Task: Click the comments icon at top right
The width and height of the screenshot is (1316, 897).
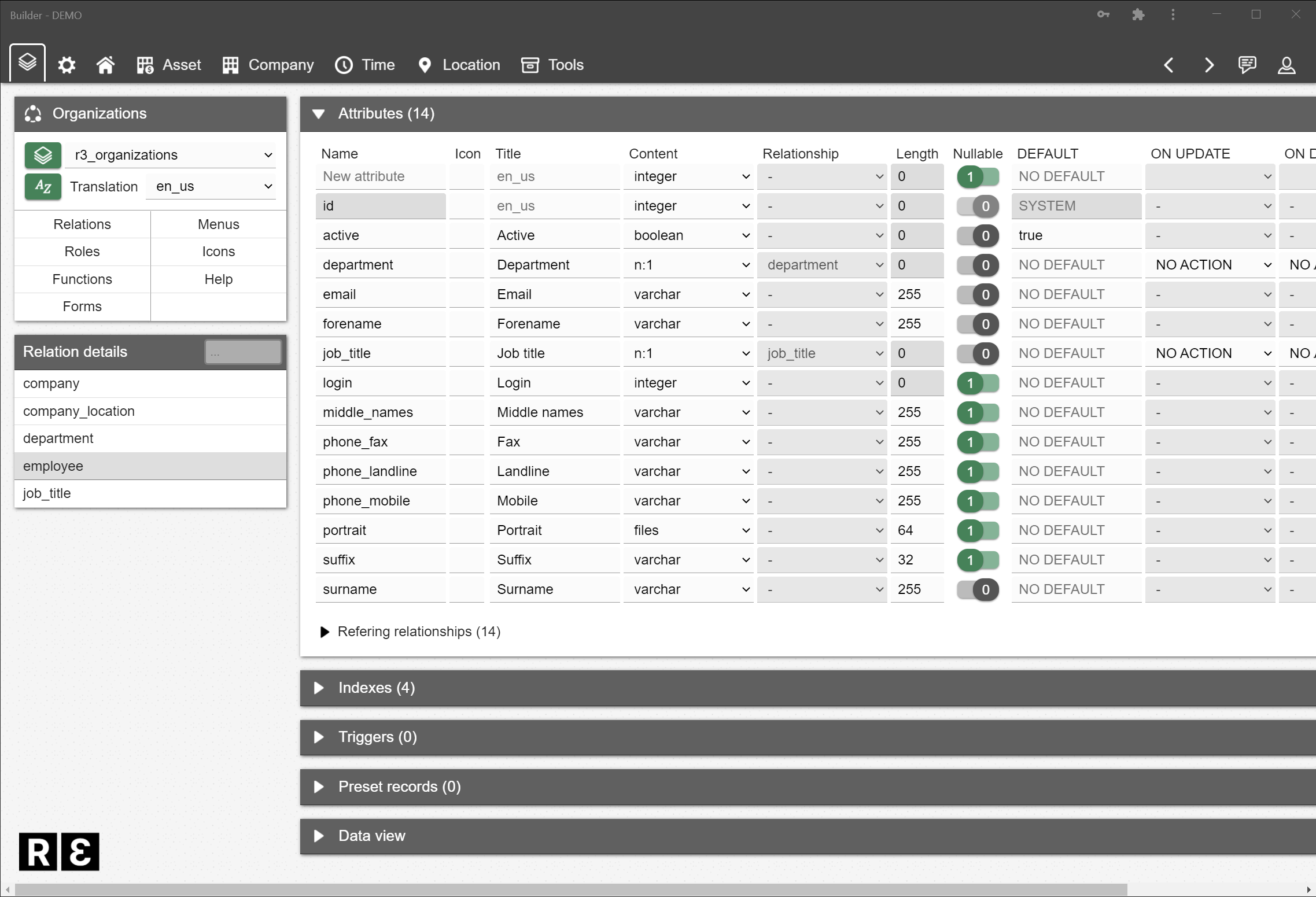Action: [x=1247, y=65]
